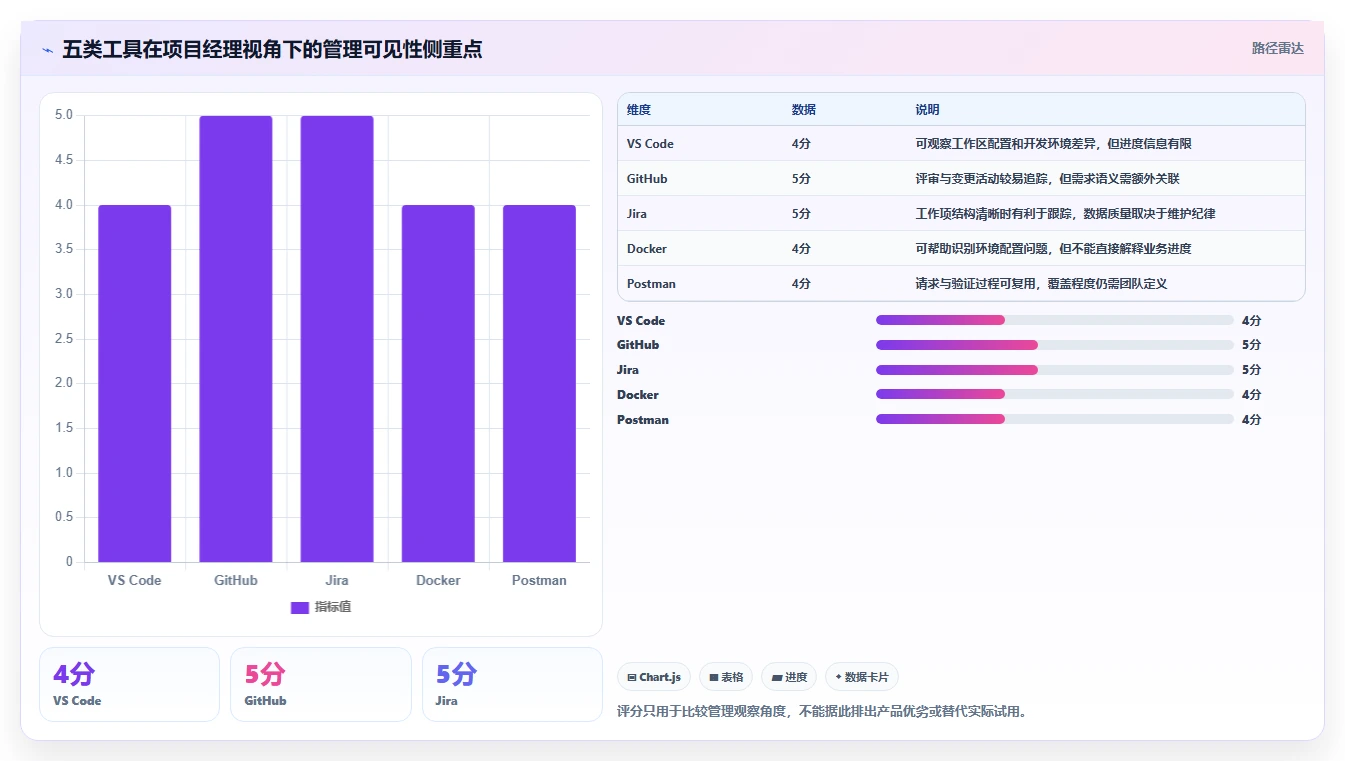Click the VS Code progress bar
This screenshot has height=761, width=1345.
click(x=1054, y=320)
